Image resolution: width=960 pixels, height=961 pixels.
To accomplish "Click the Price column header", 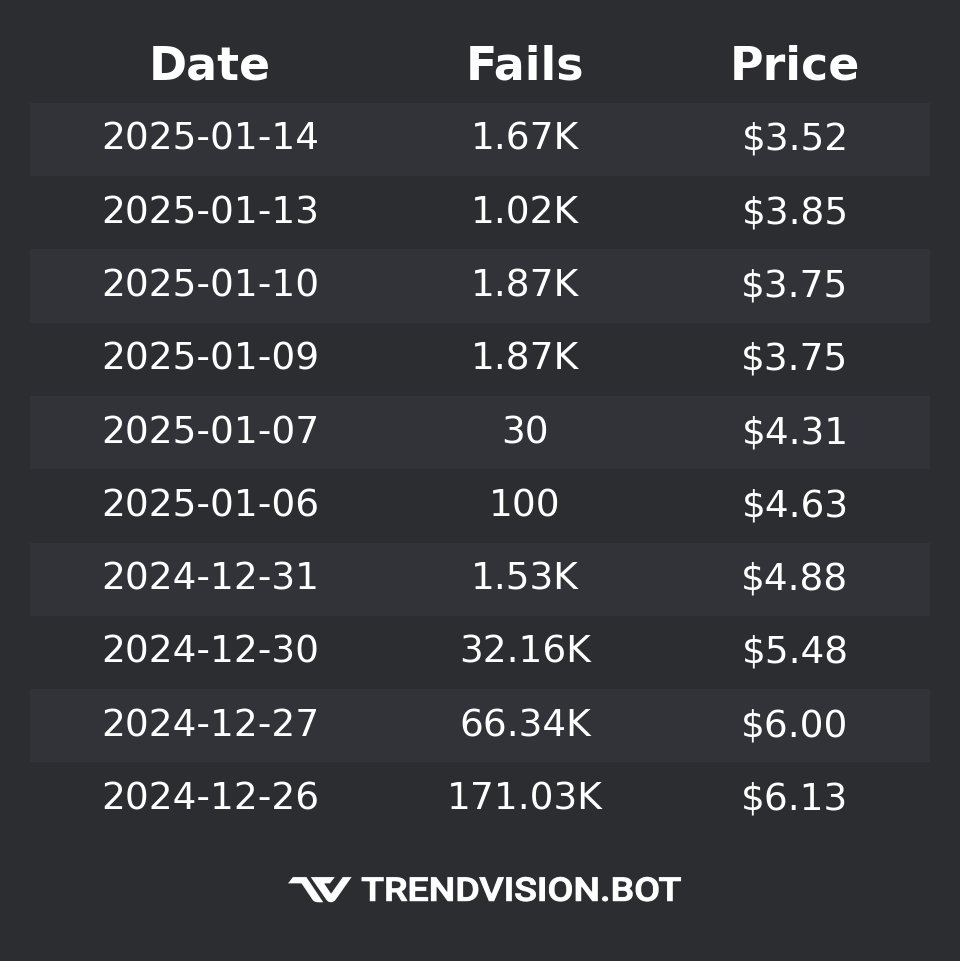I will tap(794, 66).
